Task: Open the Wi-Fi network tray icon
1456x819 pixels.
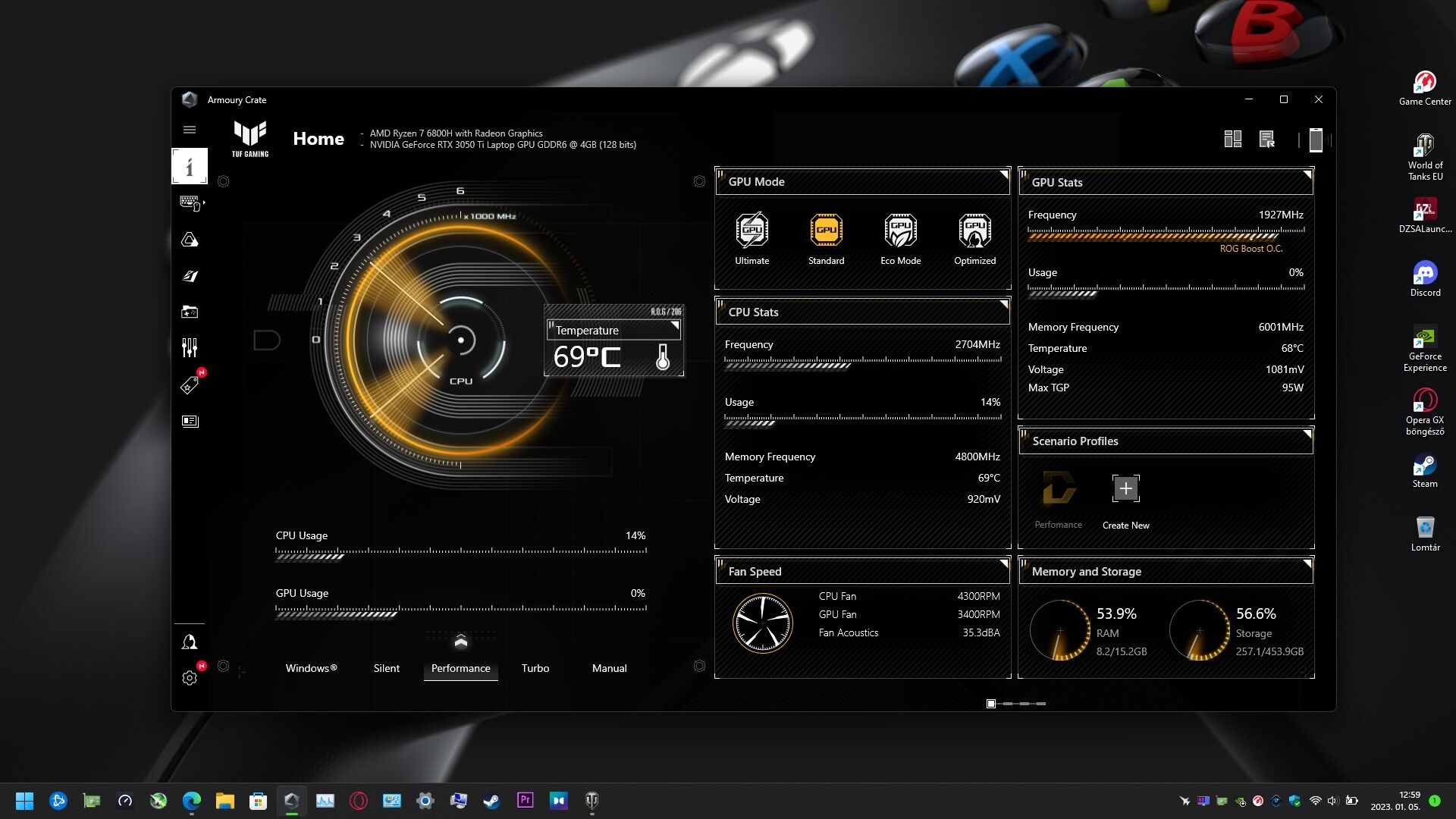Action: (1316, 801)
